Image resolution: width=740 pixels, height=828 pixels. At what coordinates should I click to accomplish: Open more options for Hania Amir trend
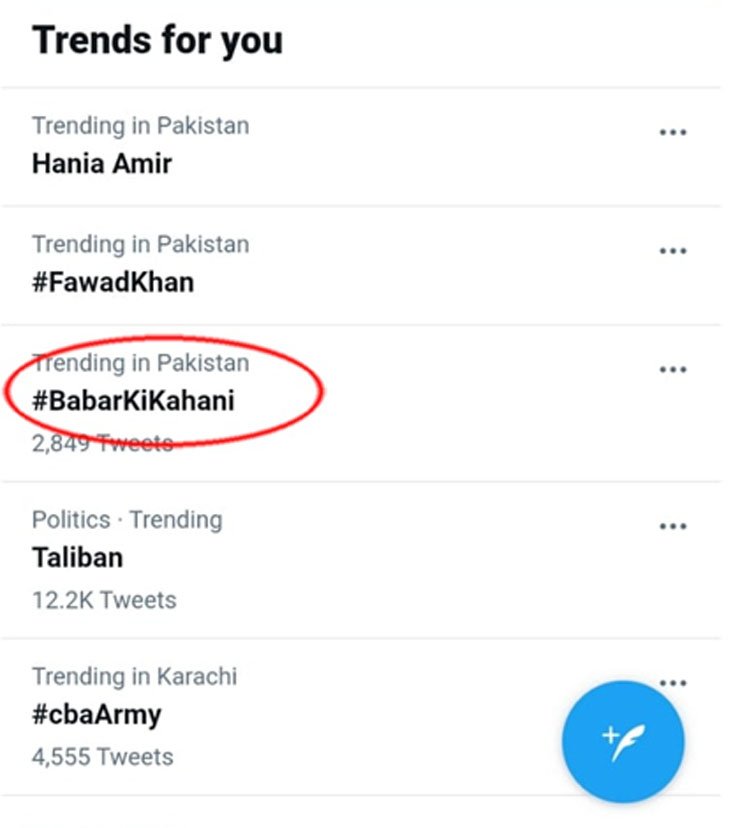coord(673,133)
